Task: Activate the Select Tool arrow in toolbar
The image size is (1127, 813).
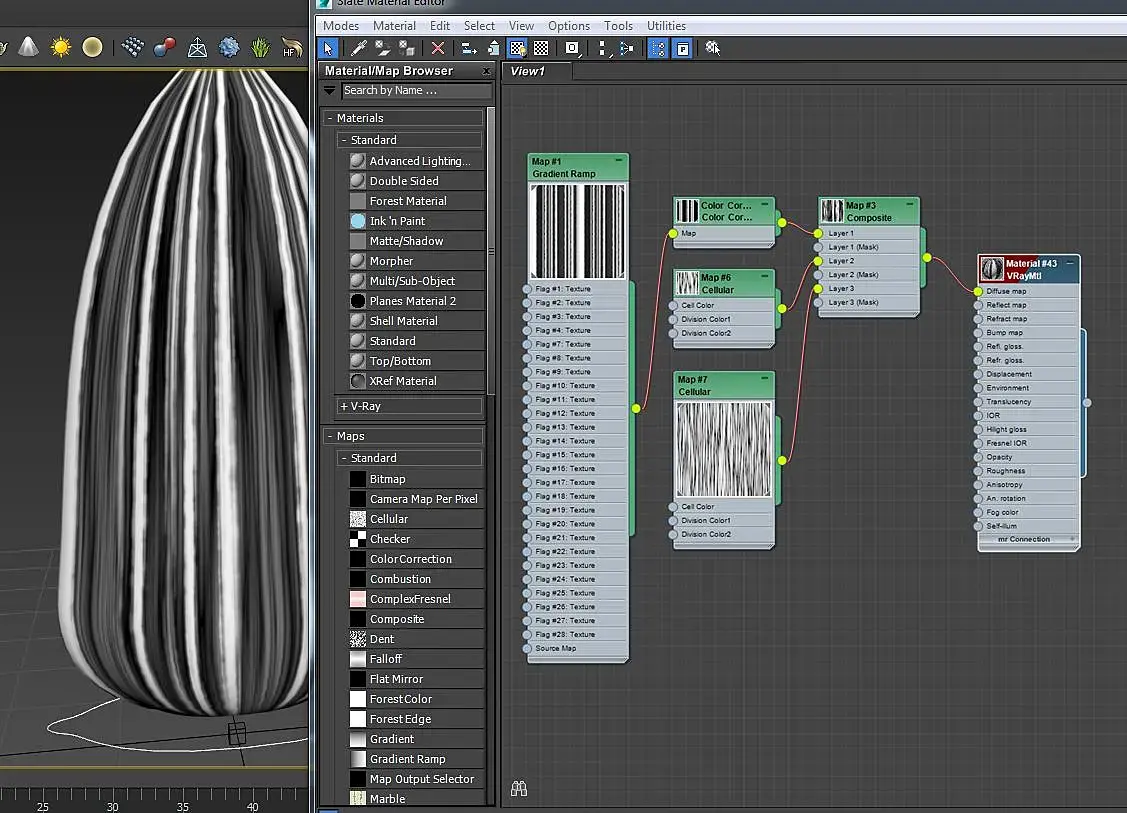Action: pos(328,48)
